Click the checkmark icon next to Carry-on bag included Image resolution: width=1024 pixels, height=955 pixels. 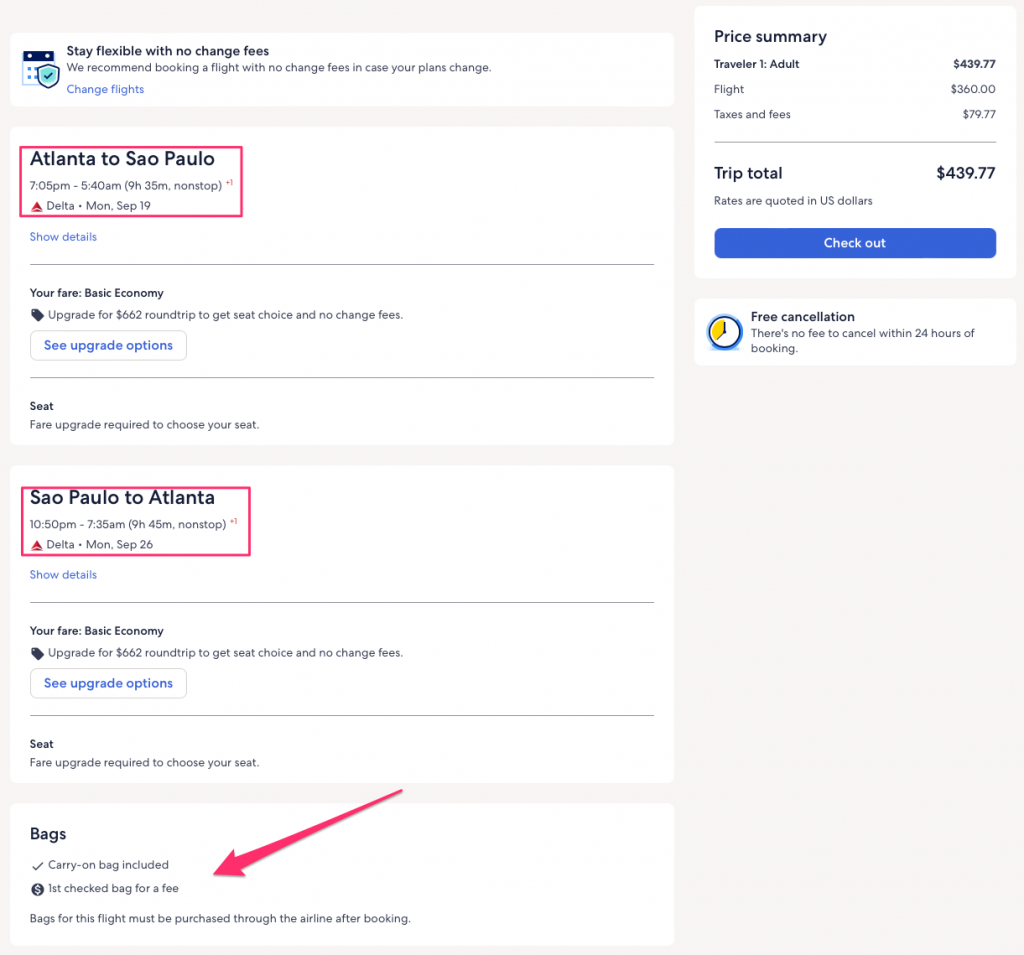[38, 865]
